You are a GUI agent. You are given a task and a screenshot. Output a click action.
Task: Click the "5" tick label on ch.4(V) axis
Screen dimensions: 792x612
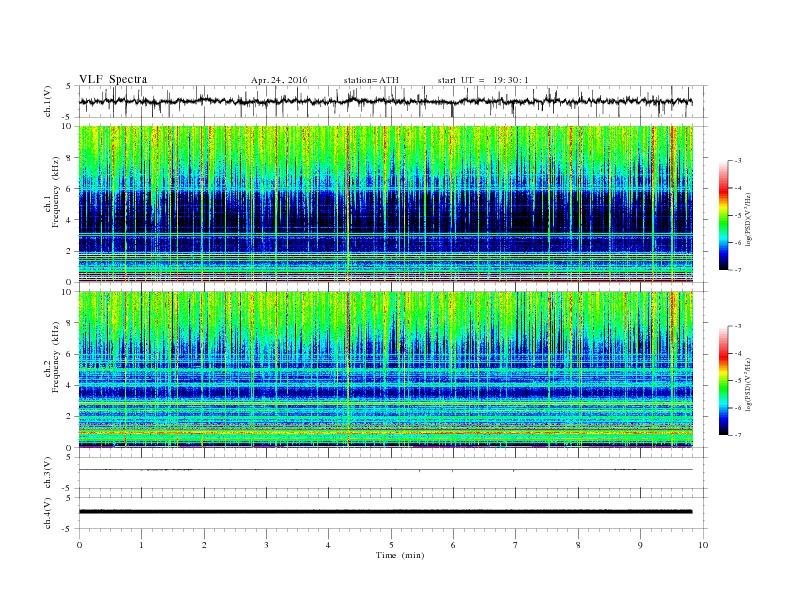70,498
